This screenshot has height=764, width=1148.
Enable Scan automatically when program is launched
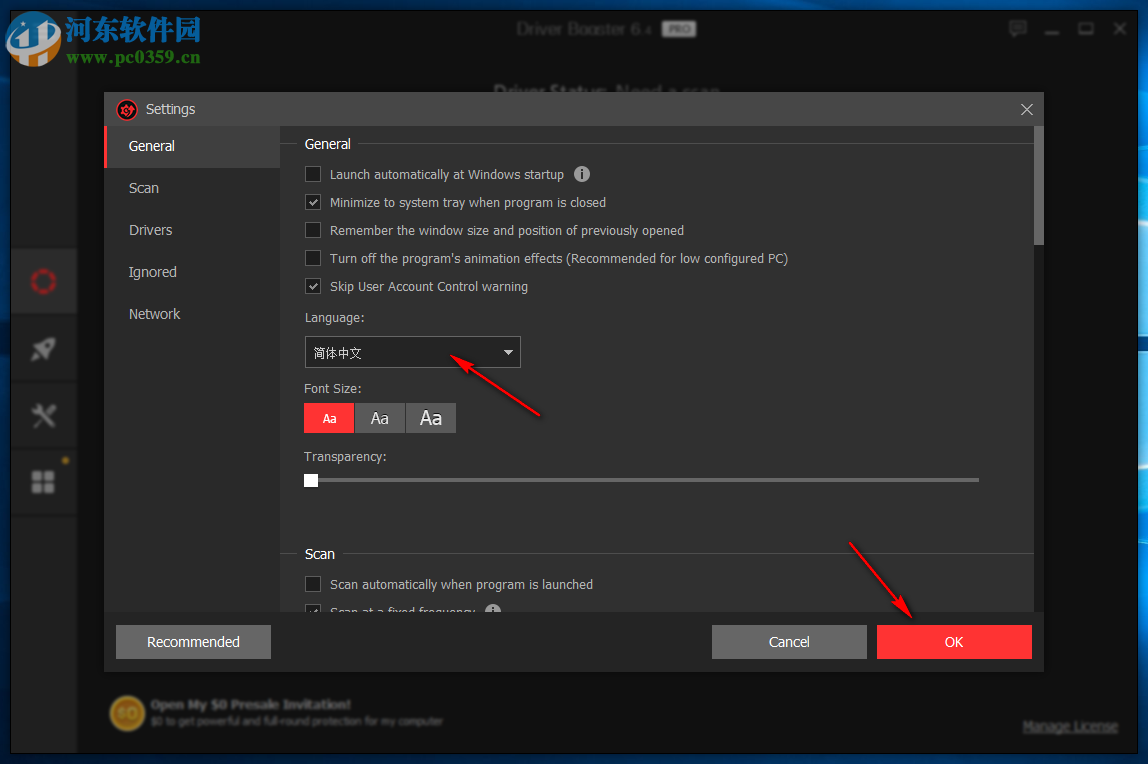click(x=313, y=584)
